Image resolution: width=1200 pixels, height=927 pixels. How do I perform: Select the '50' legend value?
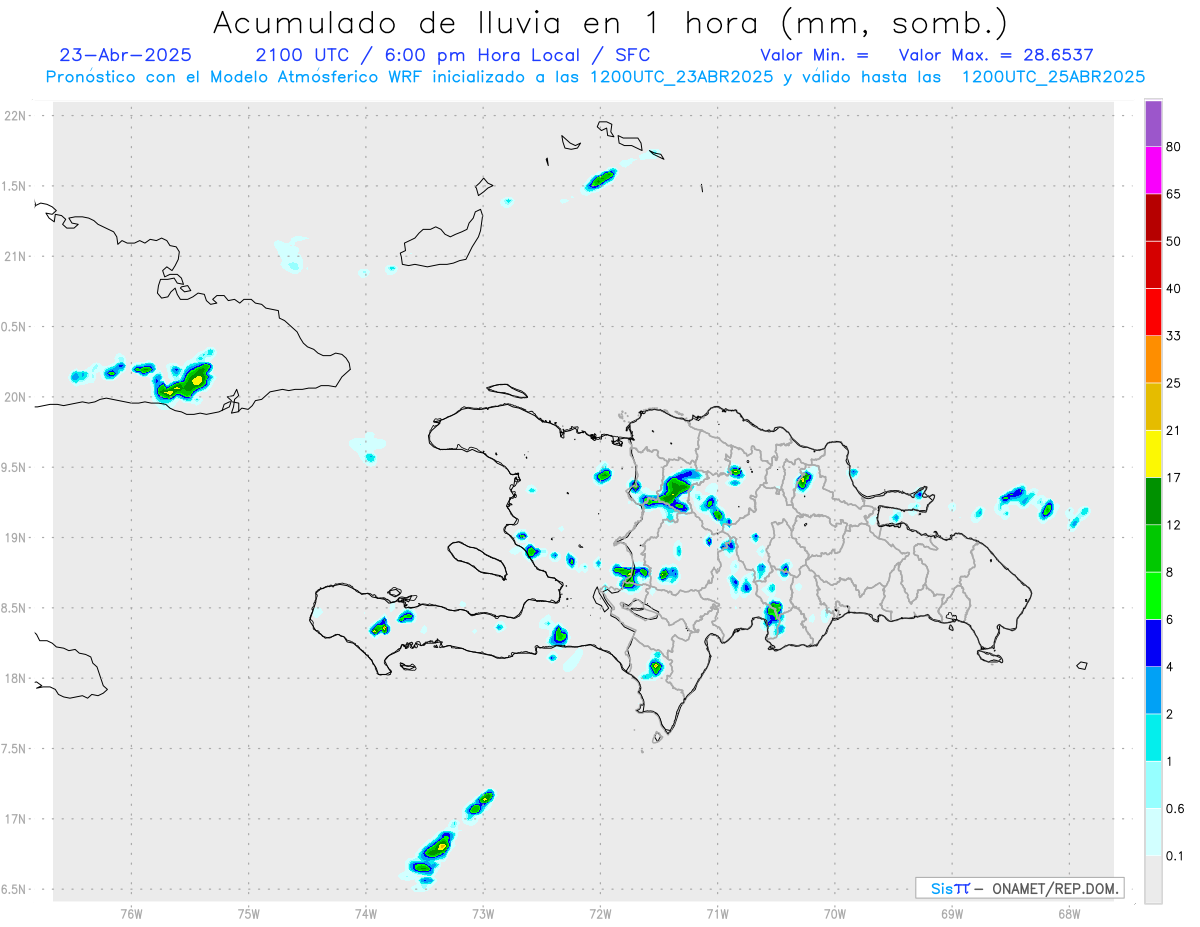(x=1174, y=241)
